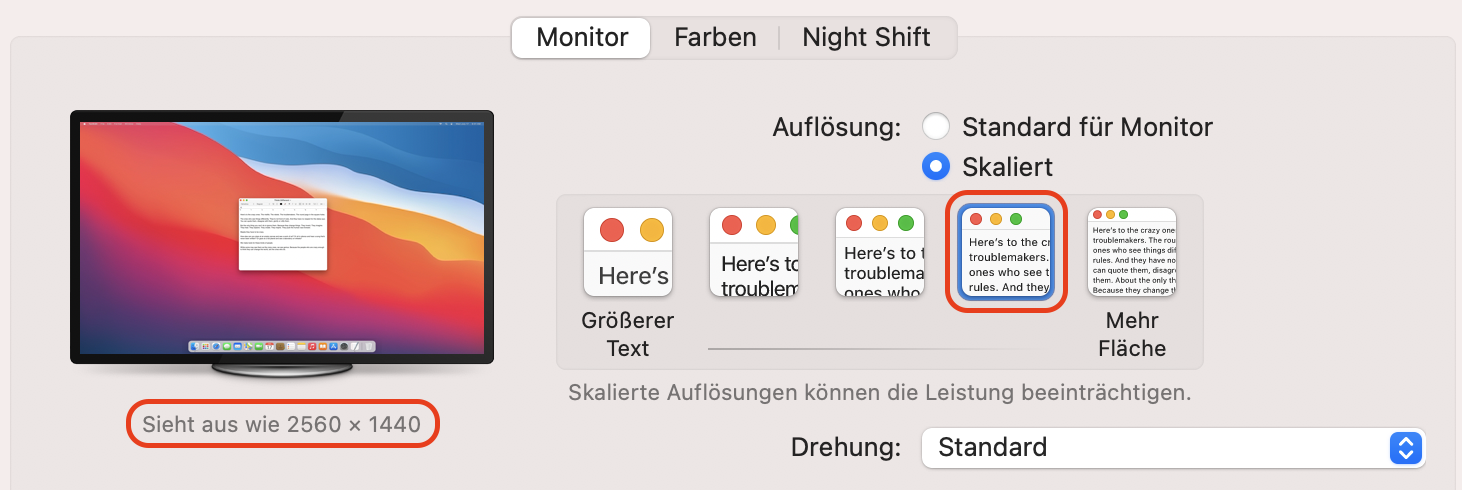The image size is (1462, 490).
Task: Click the monitor stand in the preview
Action: (282, 370)
